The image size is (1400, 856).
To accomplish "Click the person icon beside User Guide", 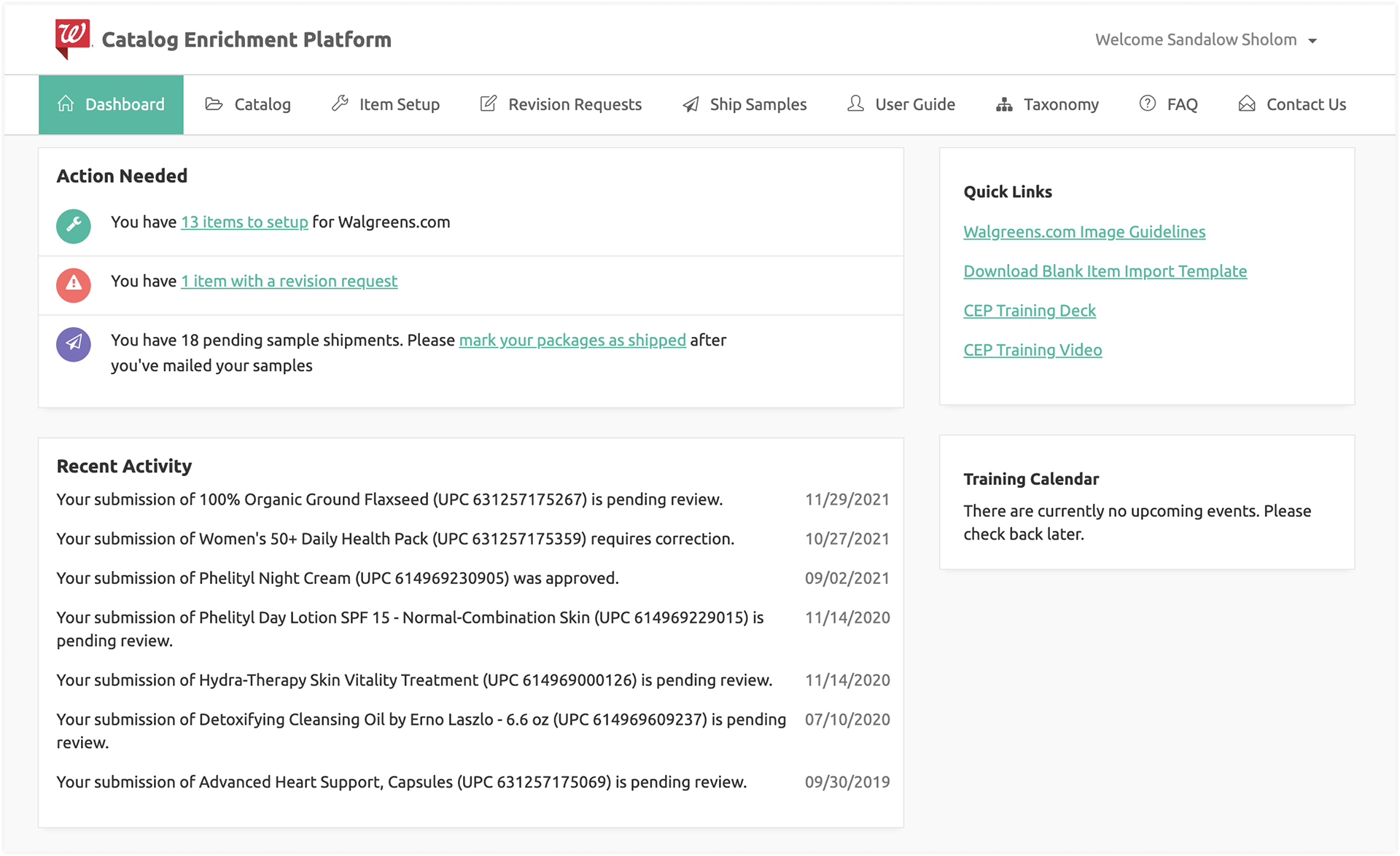I will point(855,104).
